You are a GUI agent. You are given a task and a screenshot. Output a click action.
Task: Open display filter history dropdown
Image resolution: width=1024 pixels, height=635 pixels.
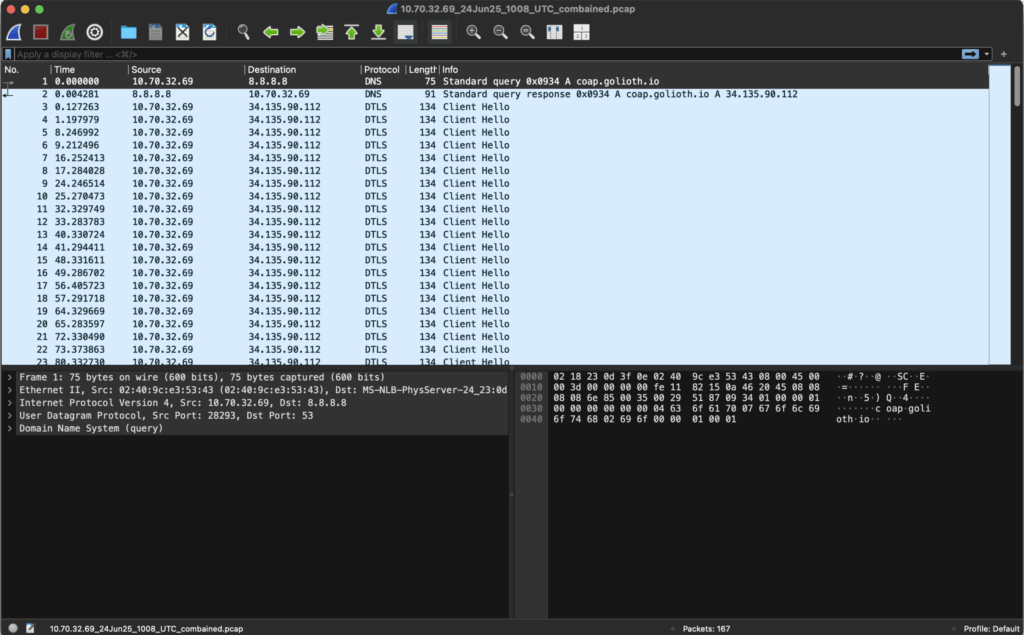click(x=987, y=54)
